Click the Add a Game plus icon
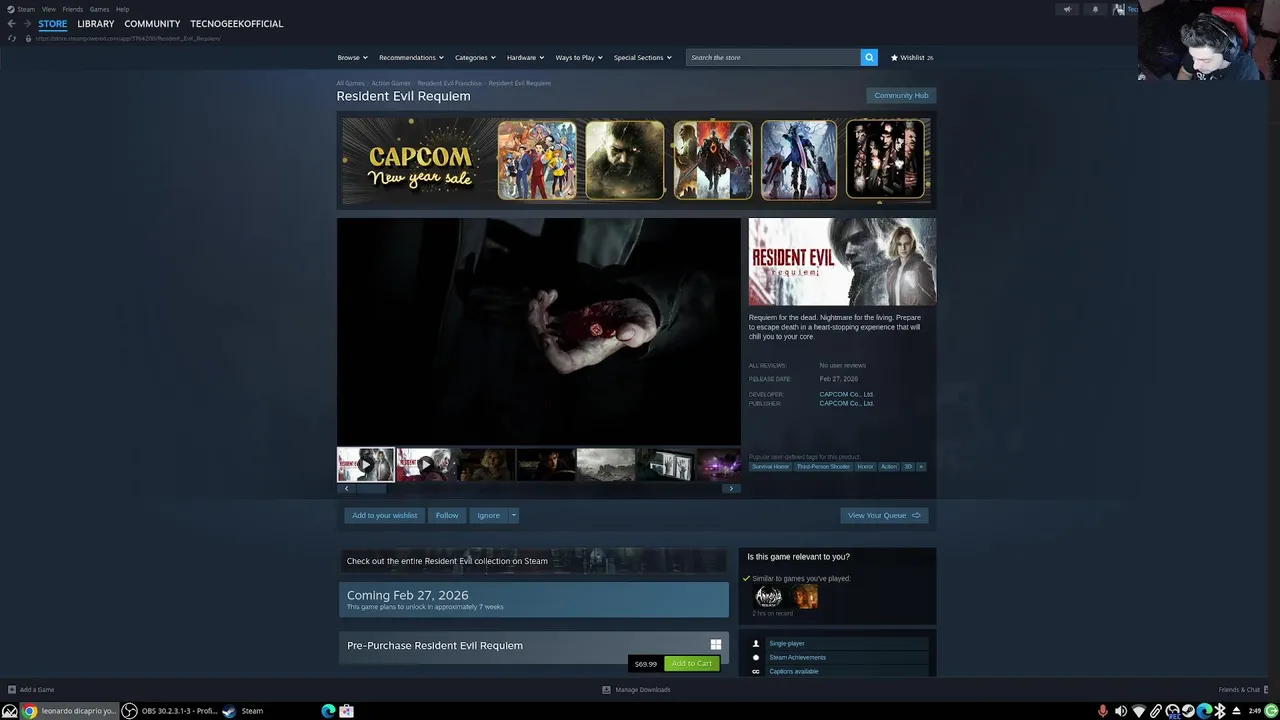 (x=12, y=689)
